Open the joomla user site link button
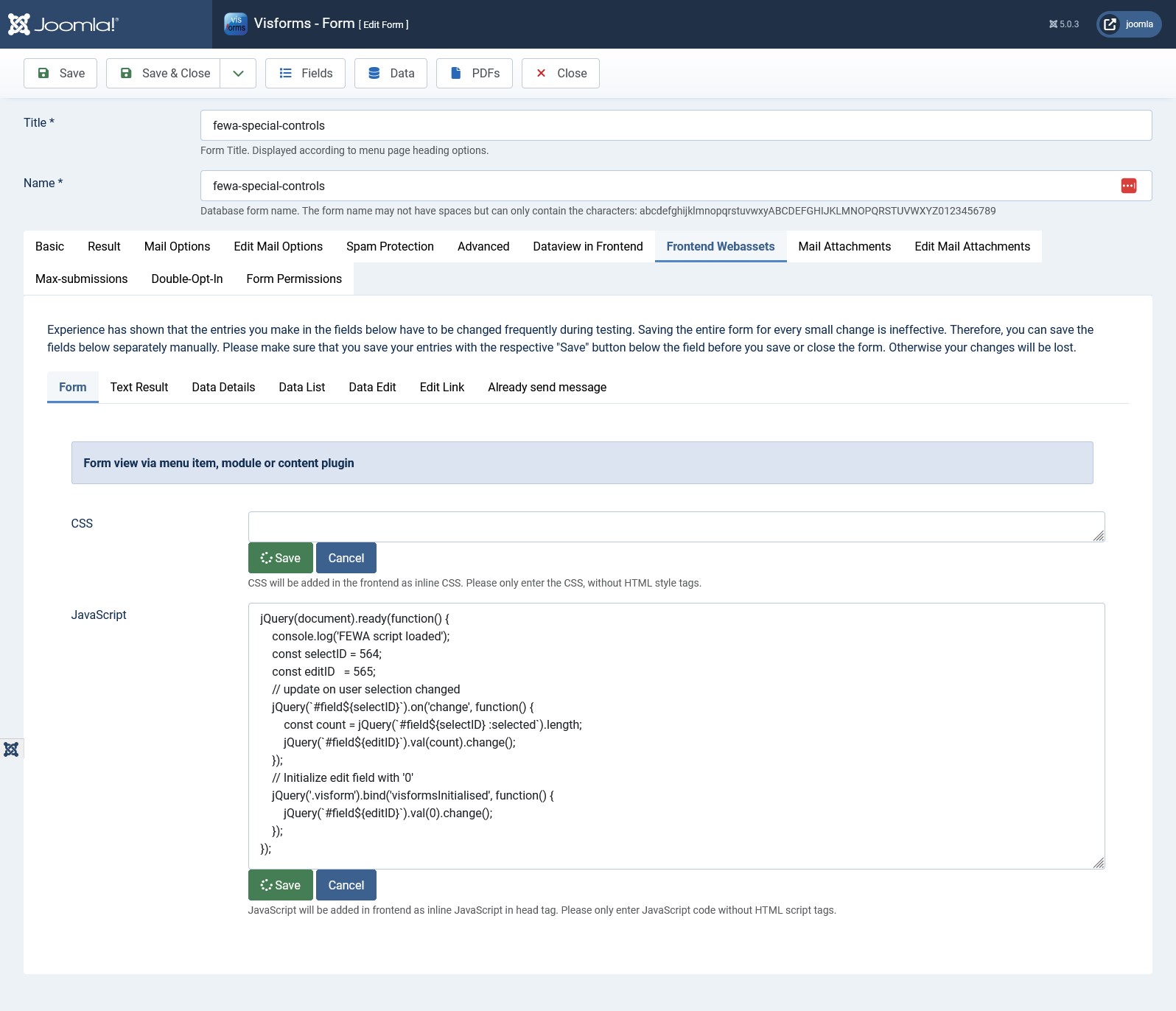This screenshot has height=1011, width=1176. pyautogui.click(x=1128, y=24)
